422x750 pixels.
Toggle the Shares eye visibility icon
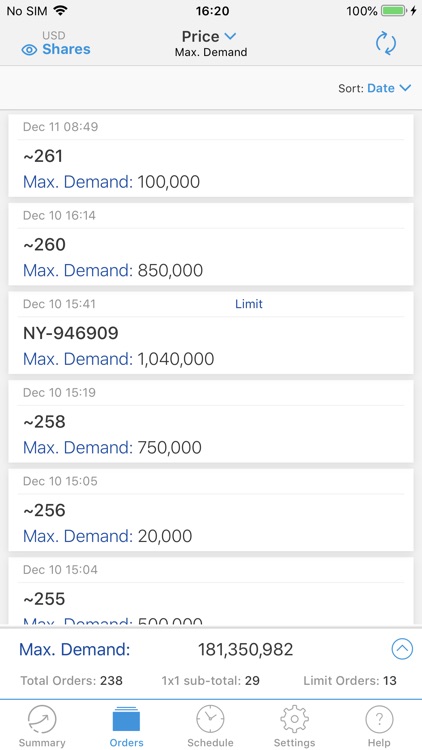click(x=29, y=50)
